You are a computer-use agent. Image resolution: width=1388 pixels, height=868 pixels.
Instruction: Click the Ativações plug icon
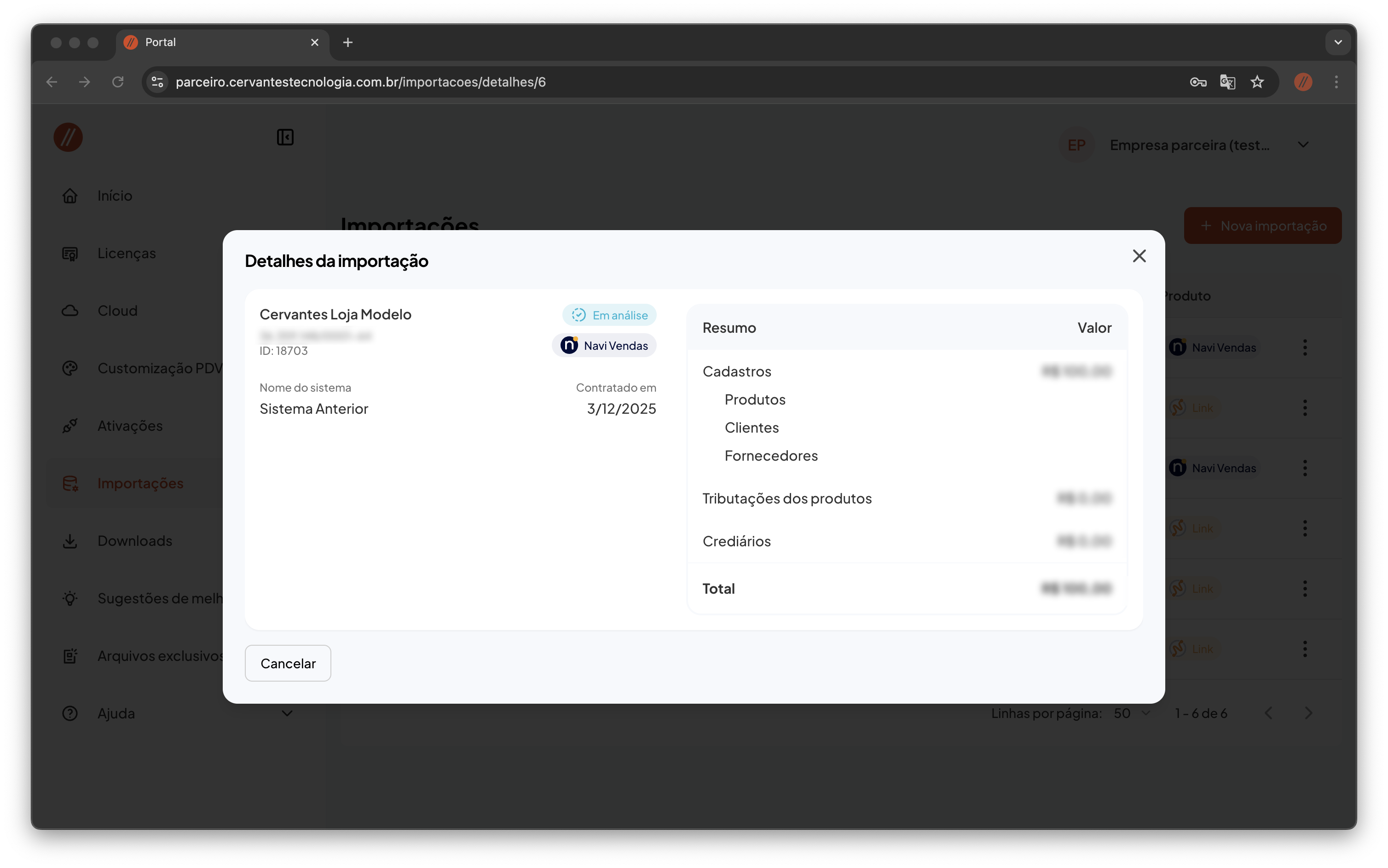pos(70,425)
